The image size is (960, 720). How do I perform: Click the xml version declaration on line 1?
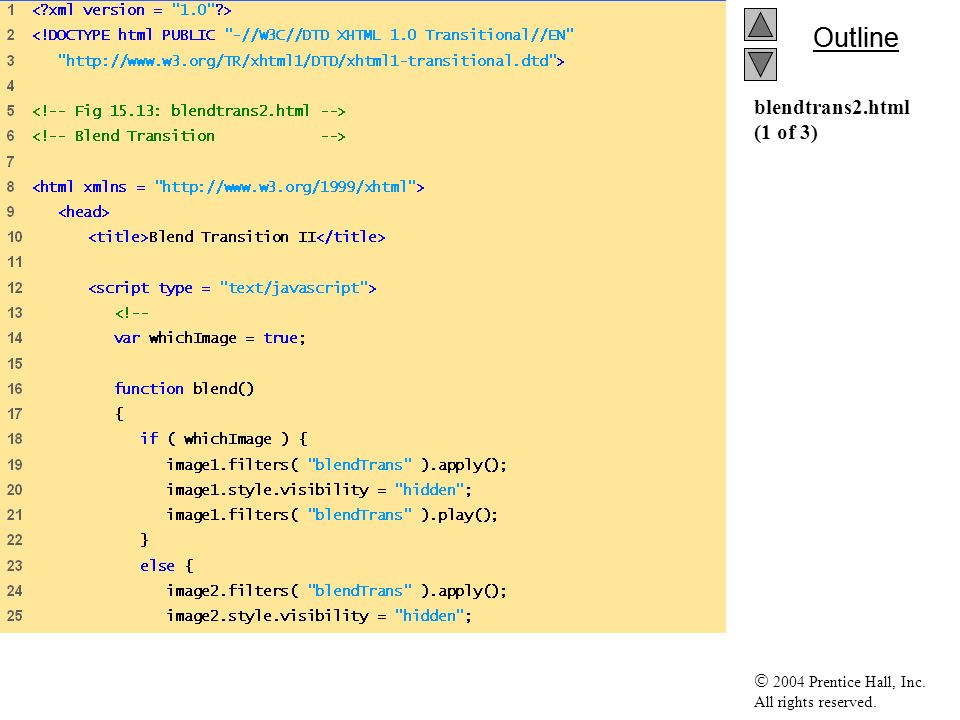(132, 10)
